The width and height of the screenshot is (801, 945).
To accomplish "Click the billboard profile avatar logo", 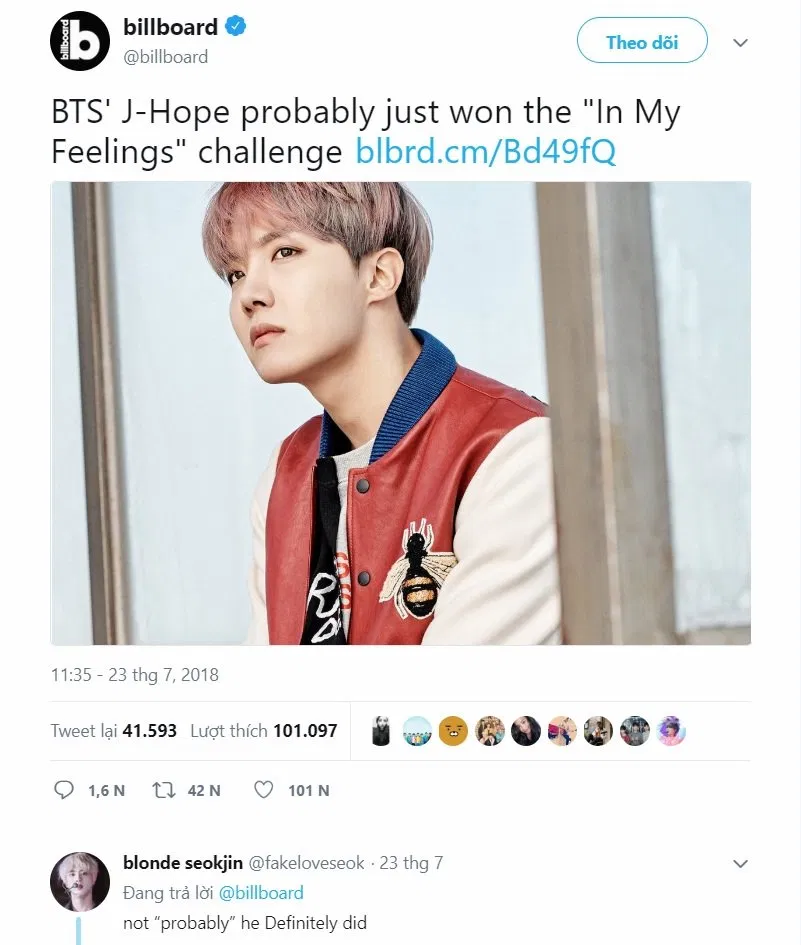I will (80, 42).
